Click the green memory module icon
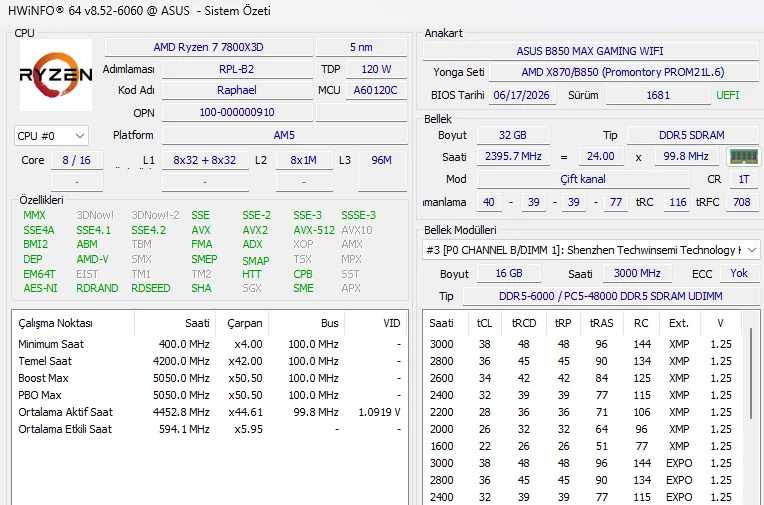Screen dimensions: 764x505 point(744,156)
